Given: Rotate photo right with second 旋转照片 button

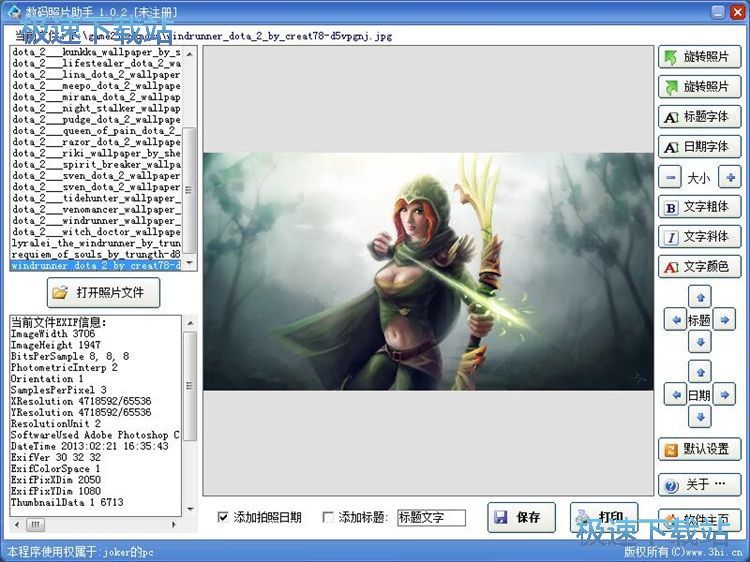Looking at the screenshot, I should (699, 87).
